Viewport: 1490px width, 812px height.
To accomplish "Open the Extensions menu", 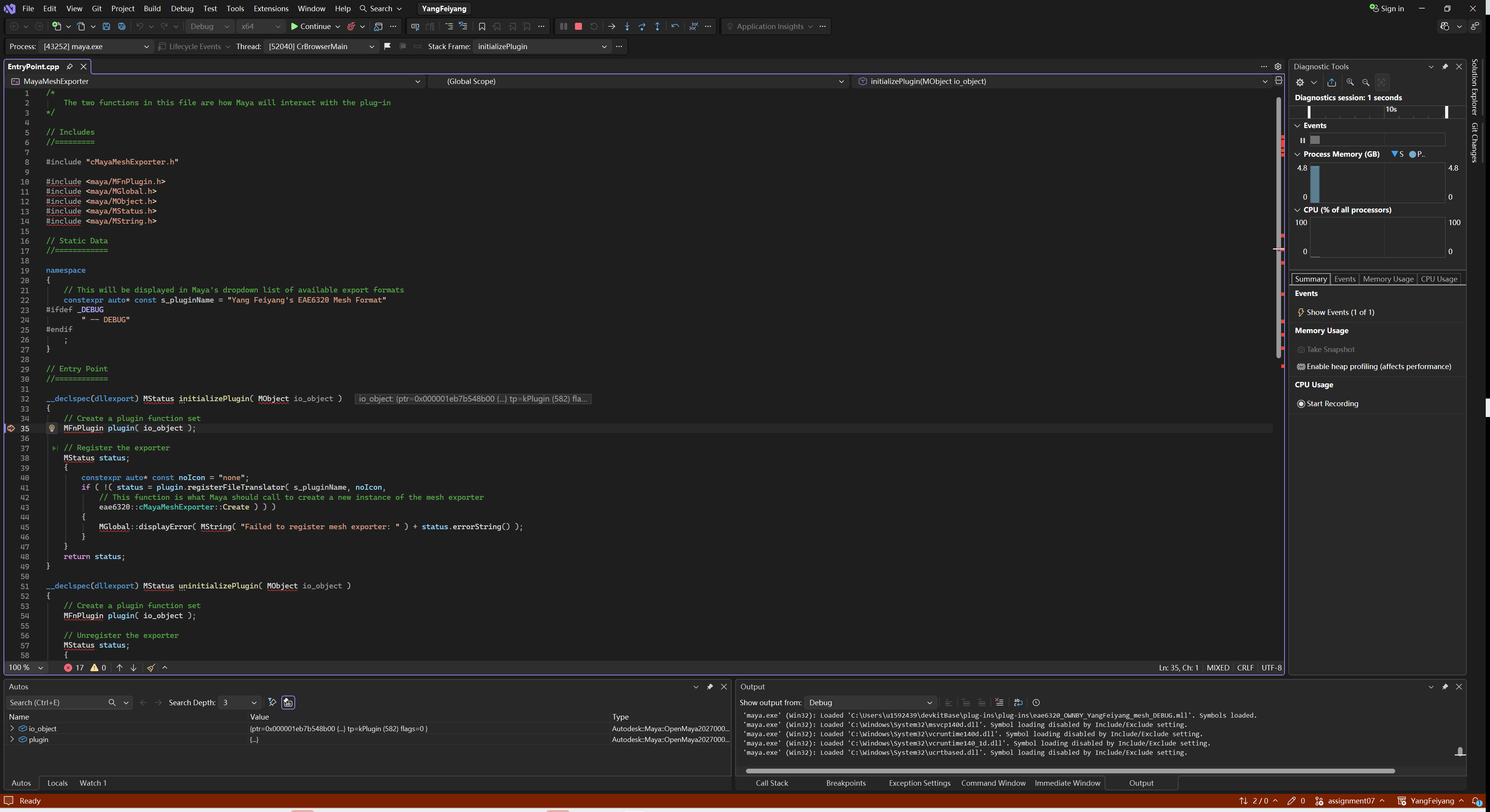I will tap(271, 9).
